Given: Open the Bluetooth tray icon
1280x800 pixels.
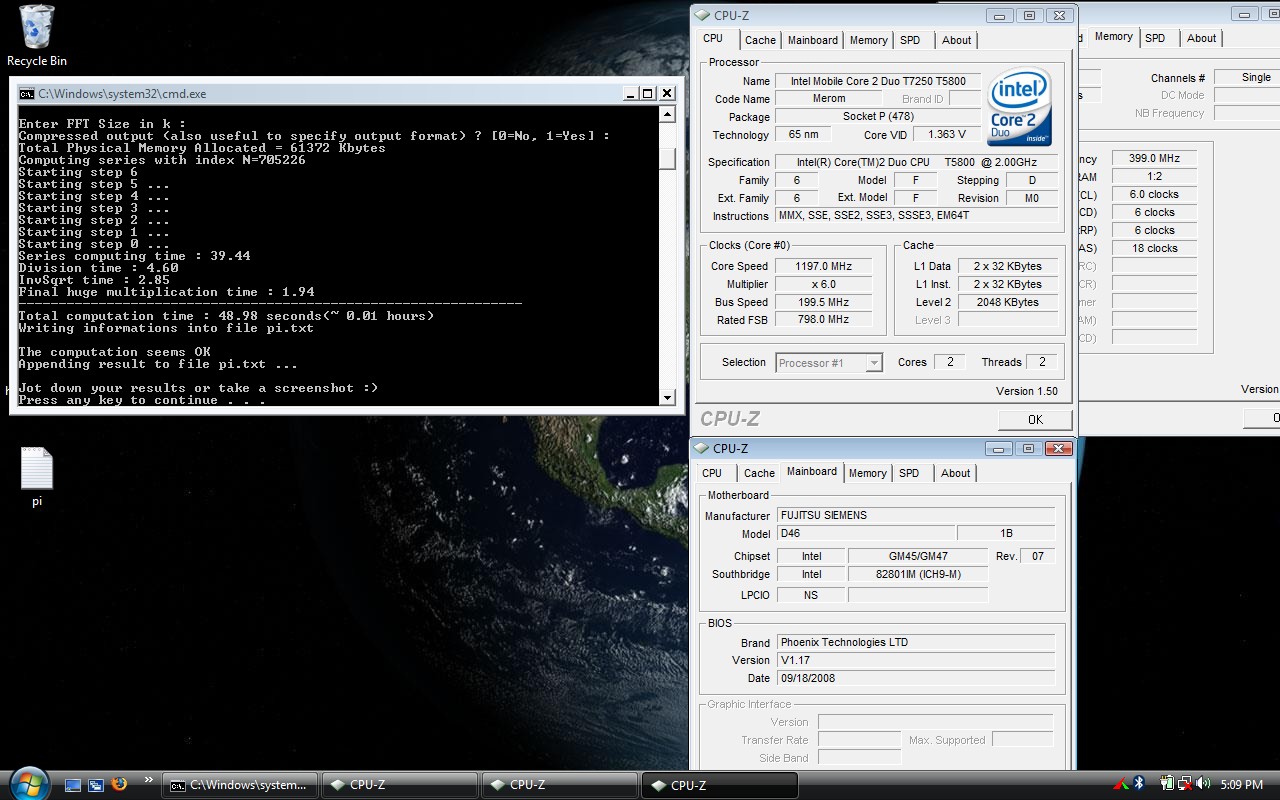Looking at the screenshot, I should coord(1139,784).
